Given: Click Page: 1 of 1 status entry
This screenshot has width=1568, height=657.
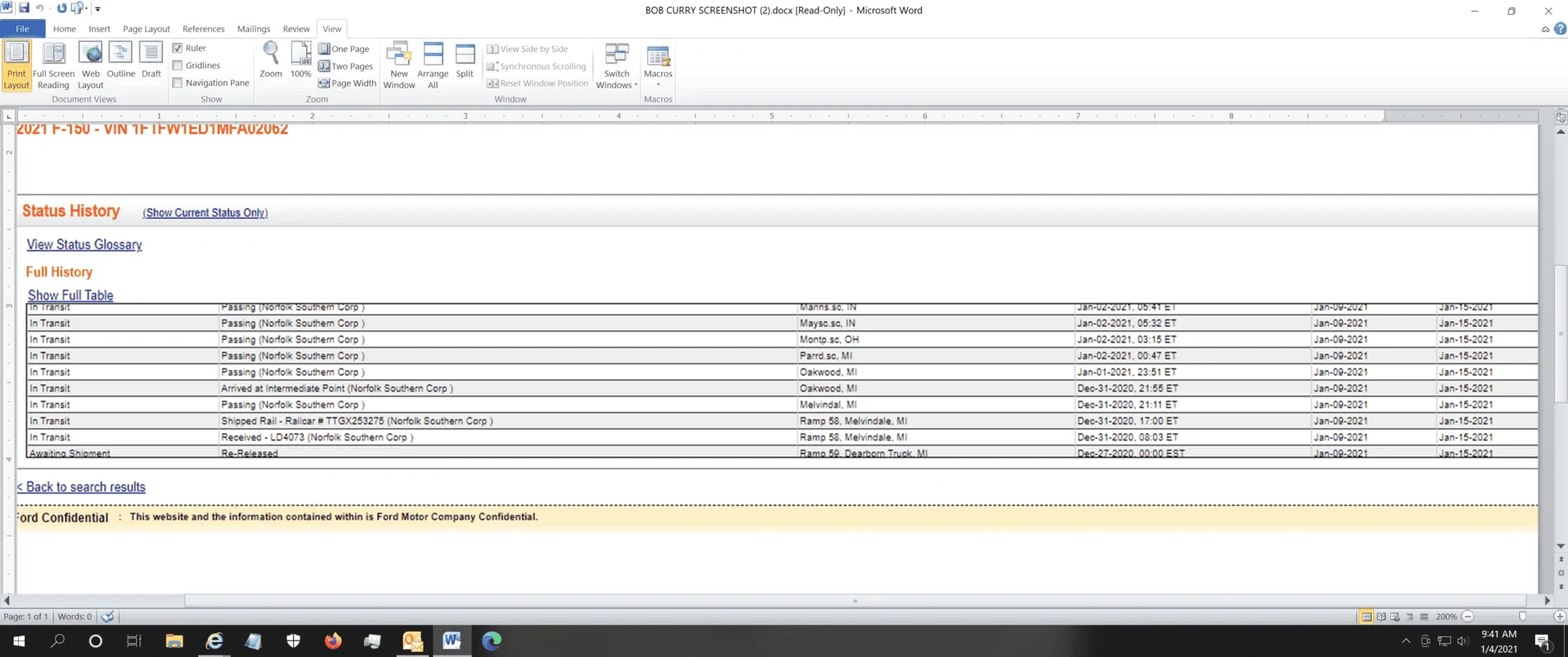Looking at the screenshot, I should [26, 617].
